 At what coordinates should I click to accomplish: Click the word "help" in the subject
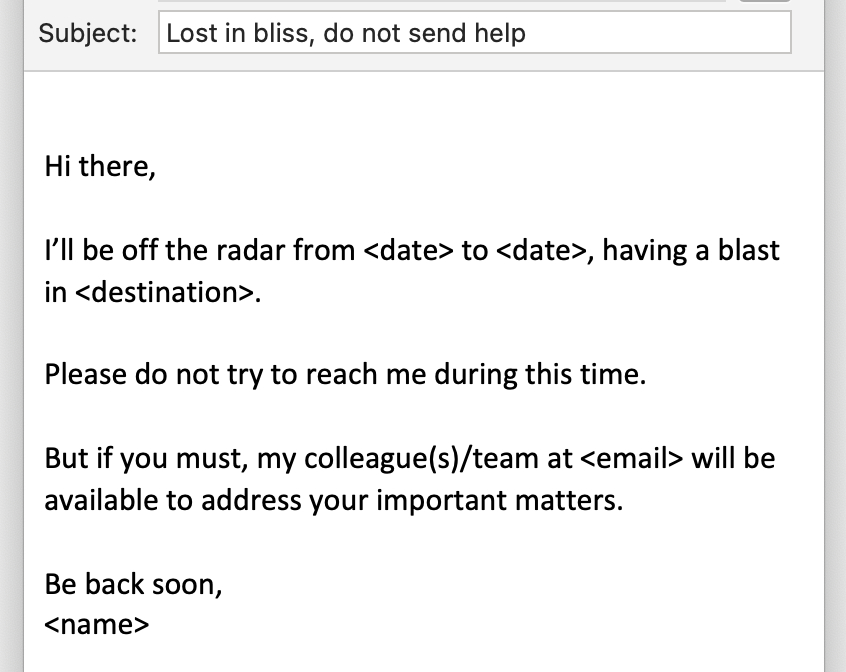pos(500,33)
